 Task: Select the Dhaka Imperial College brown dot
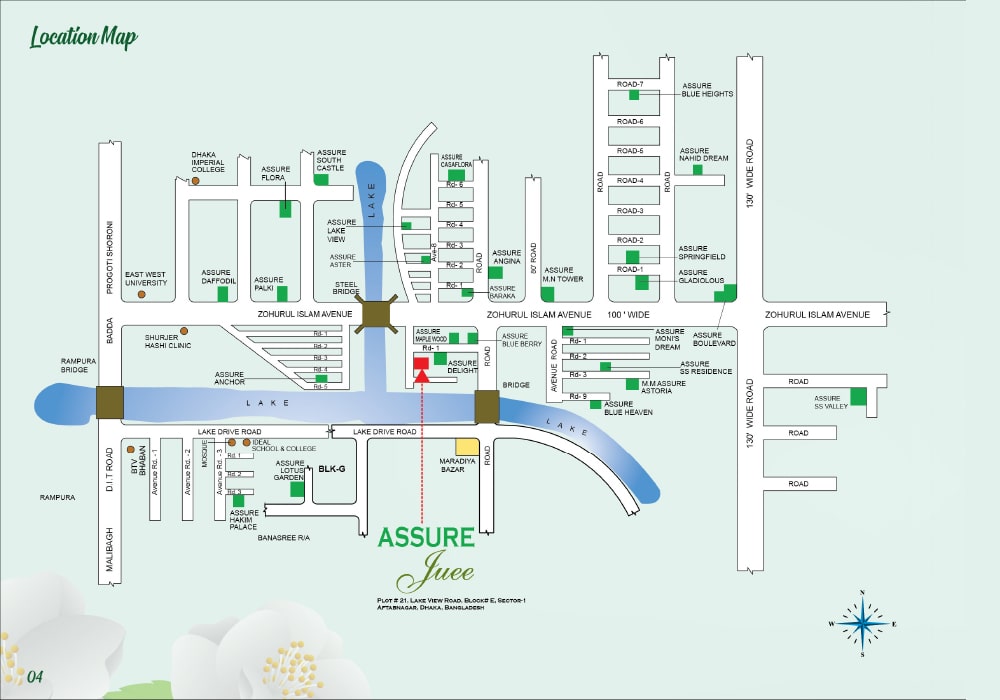click(195, 181)
